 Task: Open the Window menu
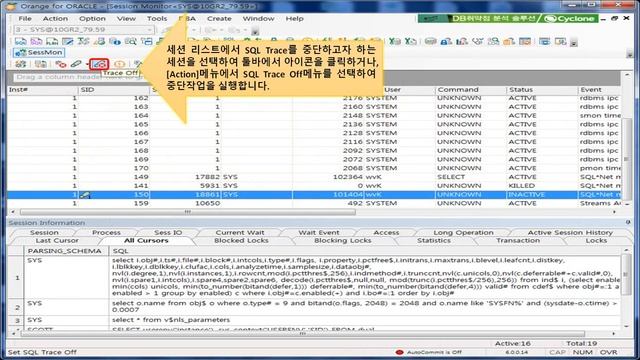pyautogui.click(x=258, y=18)
